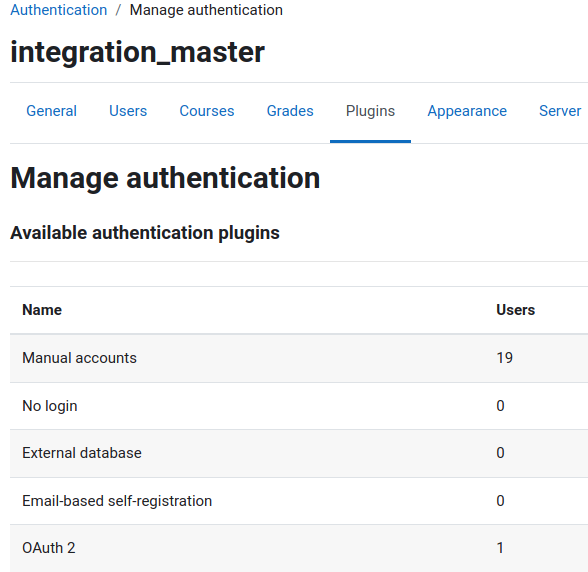Viewport: 588px width, 572px height.
Task: Open the Appearance tab
Action: (x=467, y=111)
